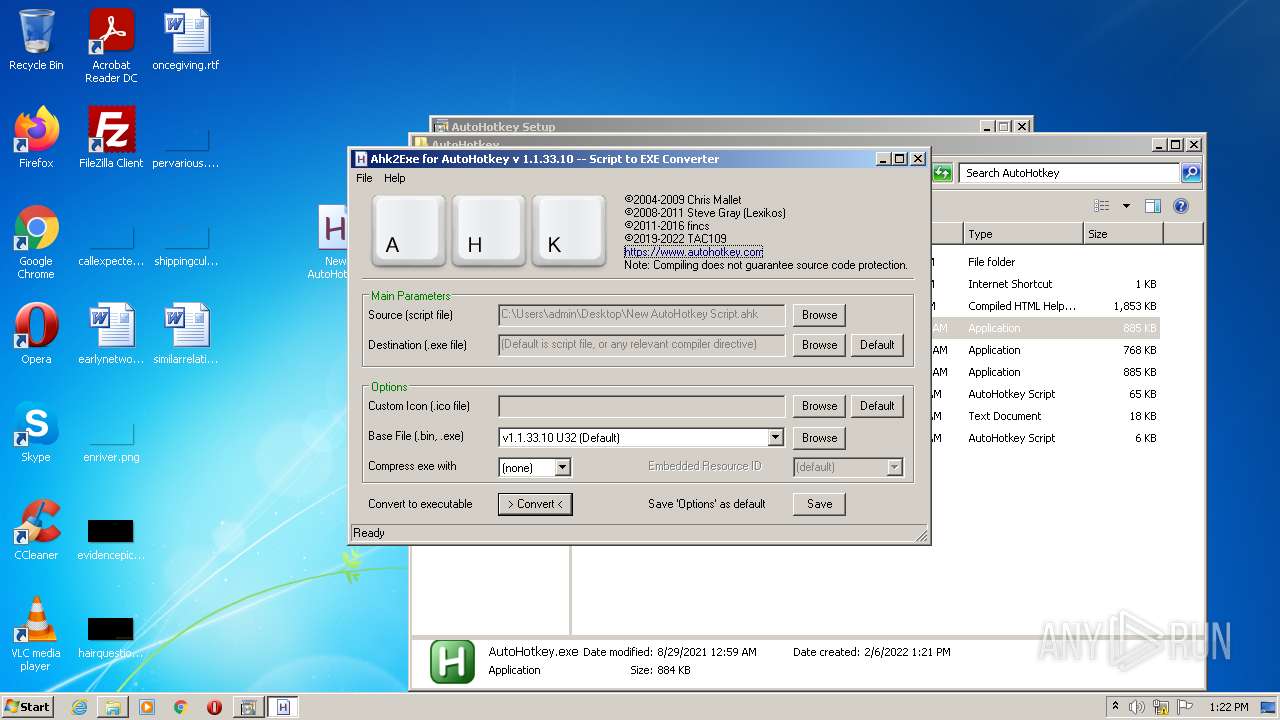Click Opera icon in taskbar
This screenshot has width=1280, height=720.
214,707
